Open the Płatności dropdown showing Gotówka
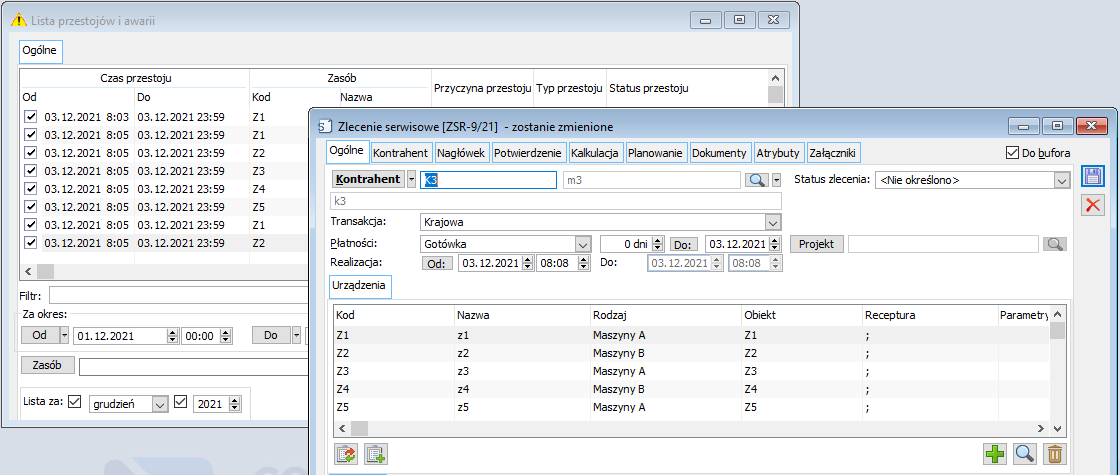The height and width of the screenshot is (475, 1120). pos(583,244)
